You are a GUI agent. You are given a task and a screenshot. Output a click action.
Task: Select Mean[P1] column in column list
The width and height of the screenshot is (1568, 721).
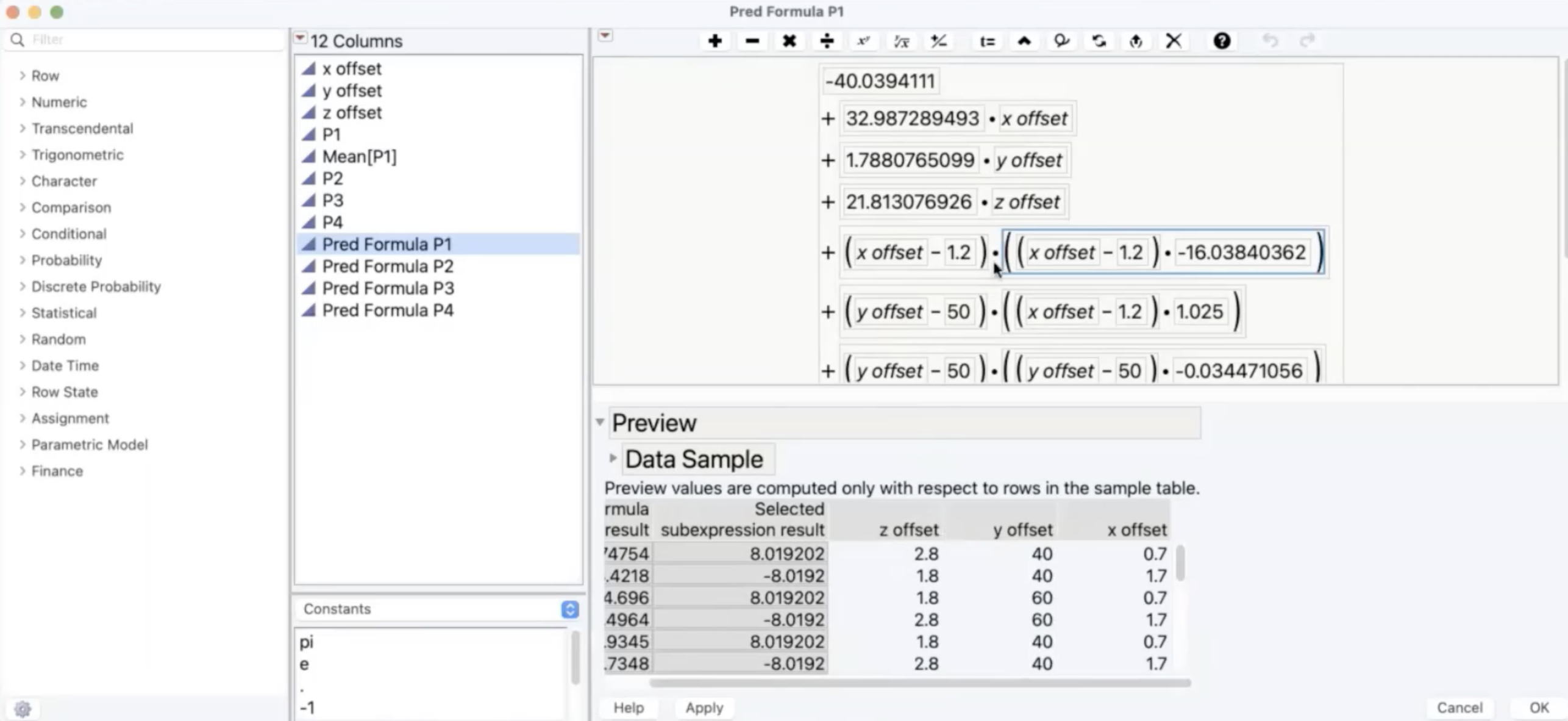(x=359, y=156)
